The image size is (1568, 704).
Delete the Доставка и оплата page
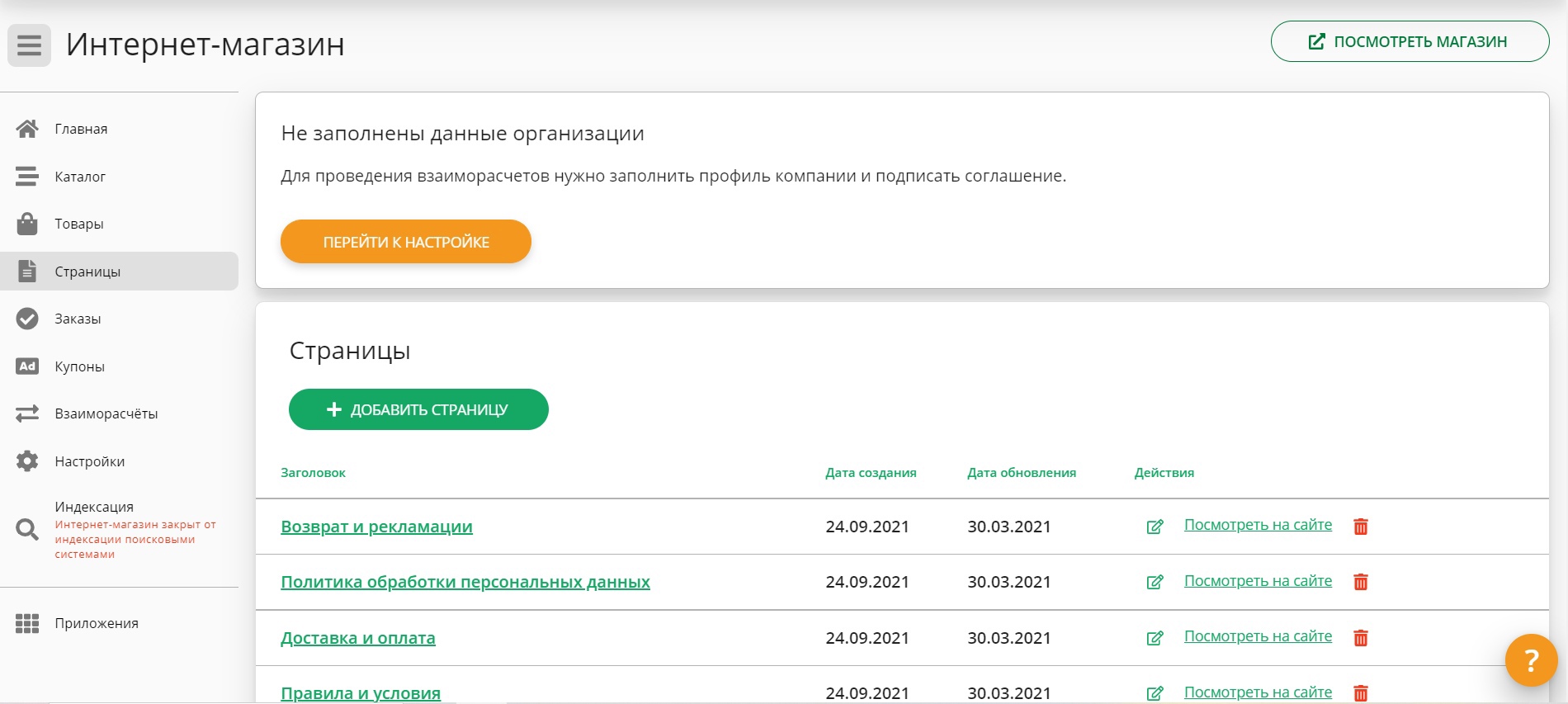point(1361,638)
